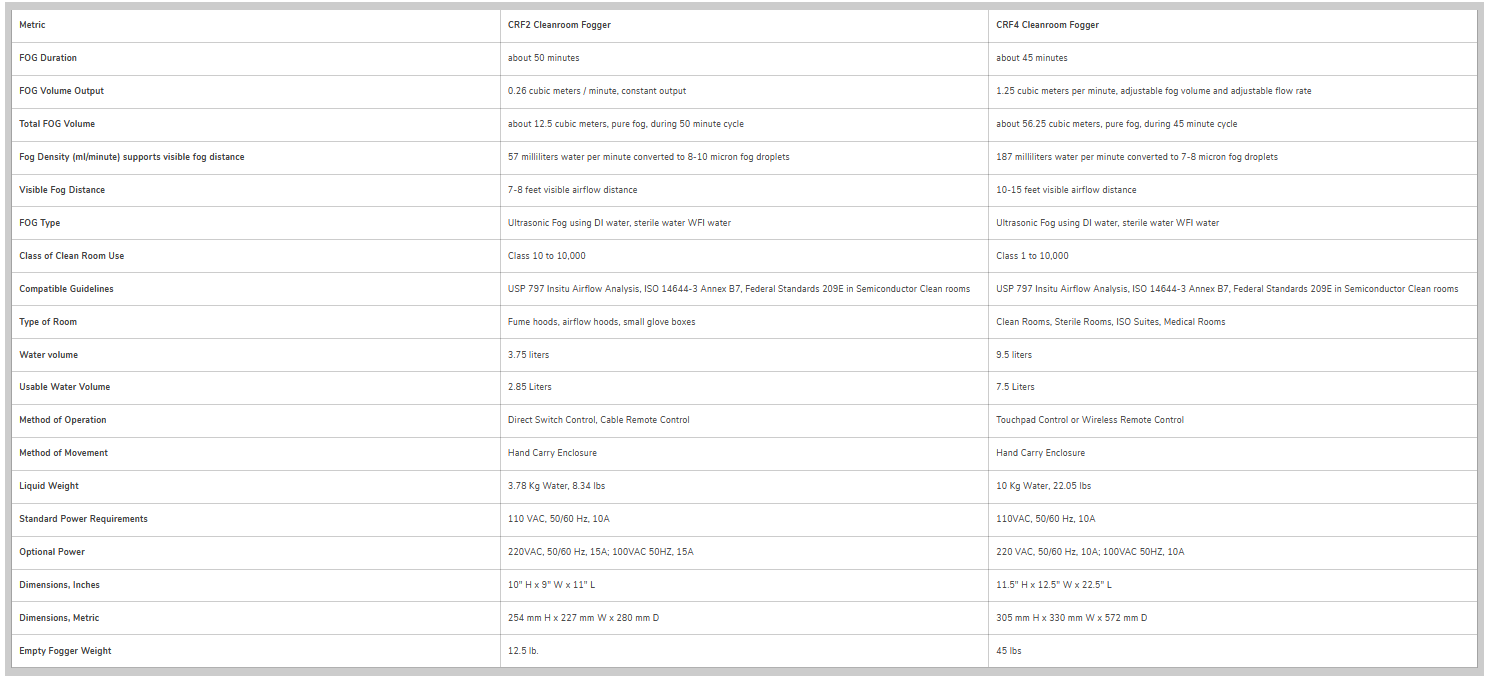Select the Metric column header
This screenshot has width=1487, height=682.
coord(32,25)
